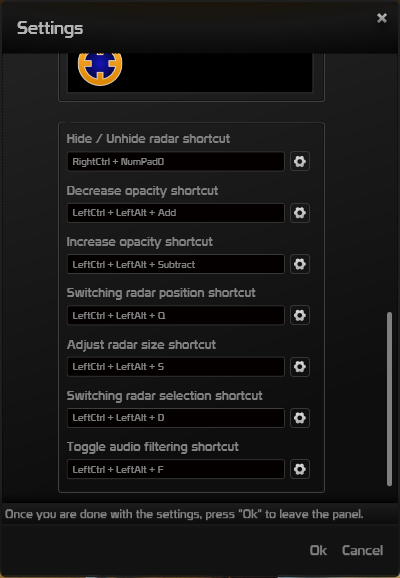This screenshot has height=578, width=400.
Task: Click gear icon for Hide / Unhide radar shortcut
Action: 300,161
